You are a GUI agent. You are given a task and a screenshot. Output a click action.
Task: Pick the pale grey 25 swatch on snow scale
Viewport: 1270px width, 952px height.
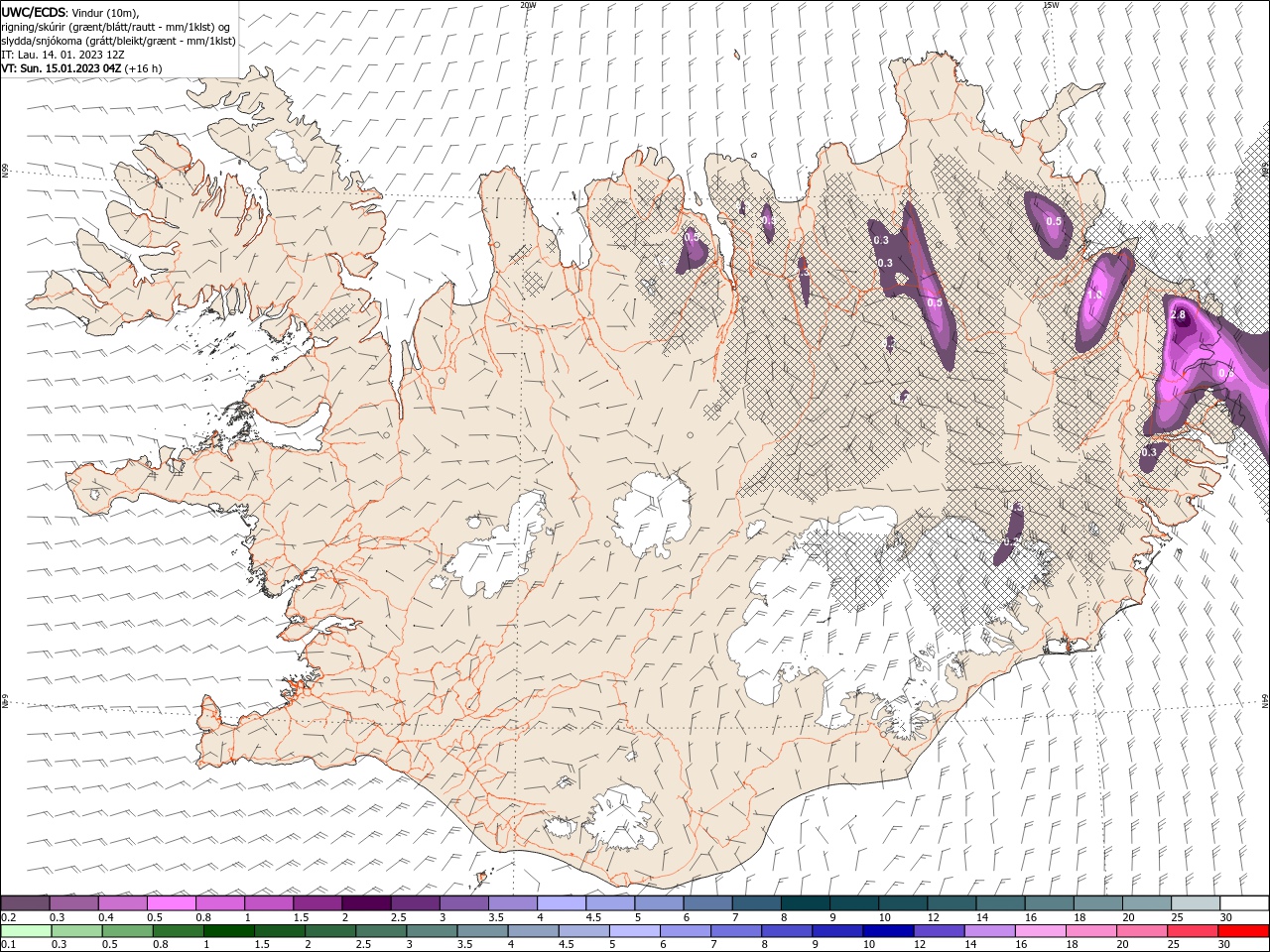tap(1197, 903)
